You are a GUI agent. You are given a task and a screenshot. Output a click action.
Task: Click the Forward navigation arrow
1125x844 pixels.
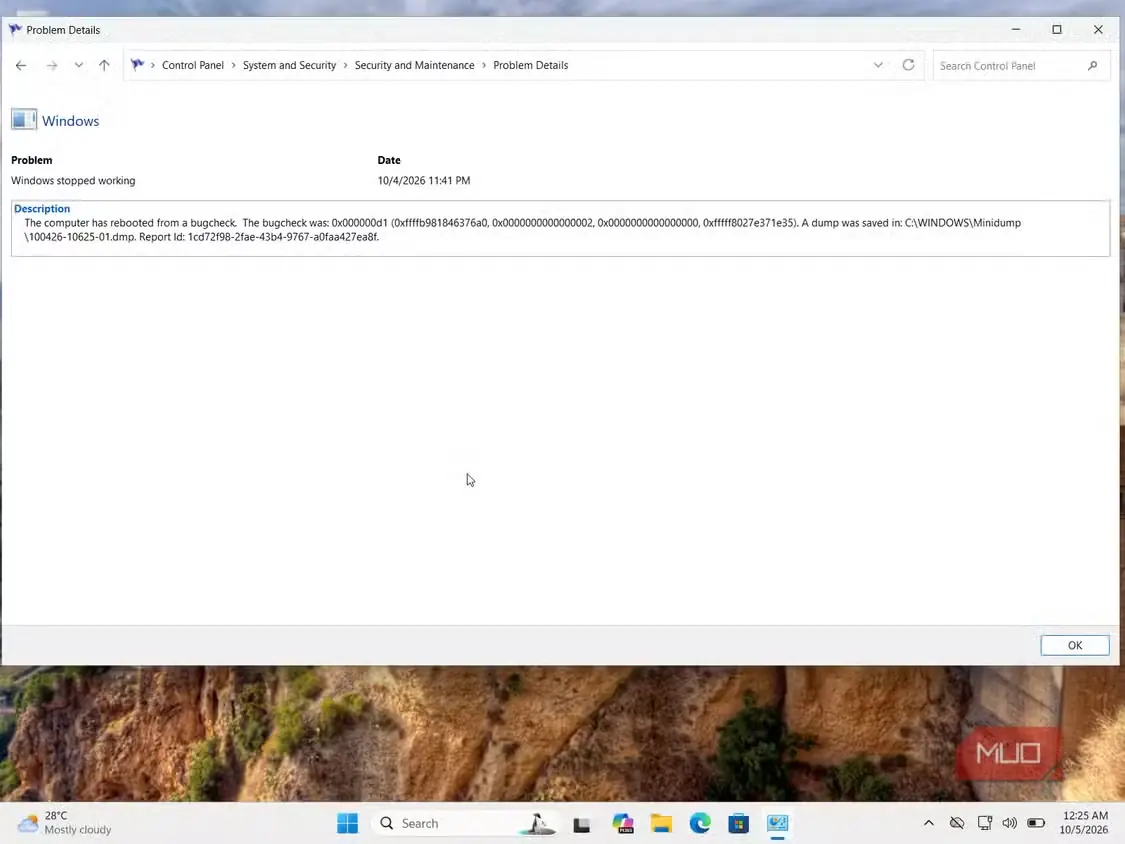(x=52, y=65)
